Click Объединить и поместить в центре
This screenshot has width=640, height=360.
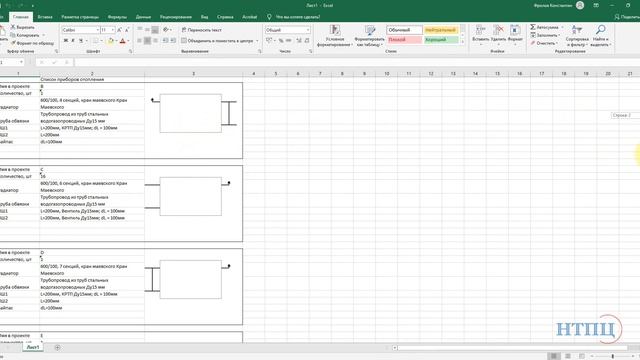point(217,41)
